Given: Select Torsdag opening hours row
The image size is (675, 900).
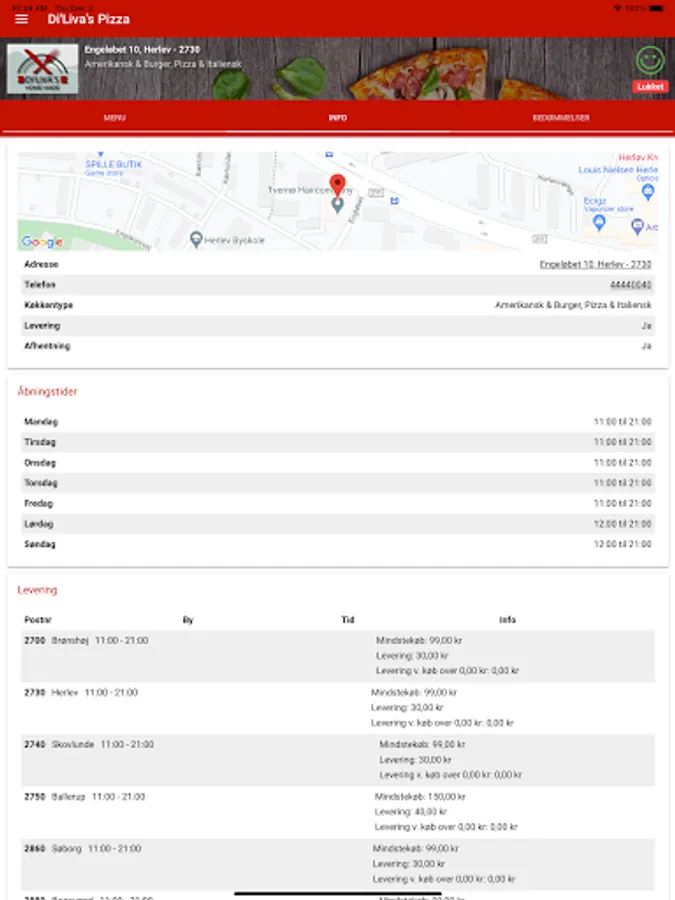Looking at the screenshot, I should pyautogui.click(x=338, y=483).
